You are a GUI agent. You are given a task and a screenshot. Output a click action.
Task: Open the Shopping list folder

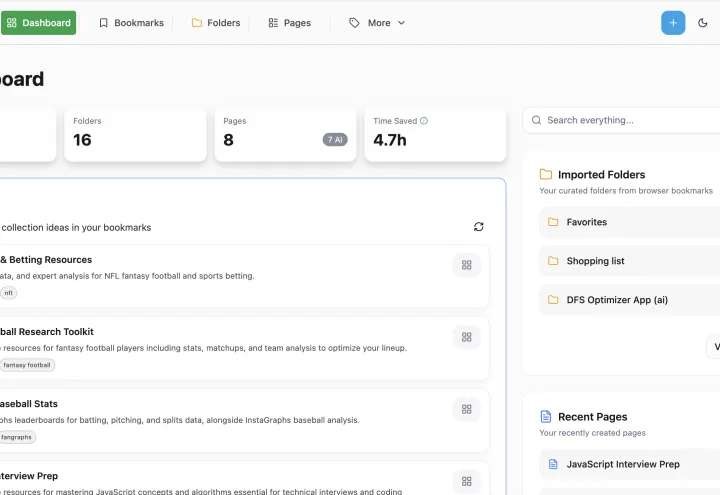click(629, 261)
